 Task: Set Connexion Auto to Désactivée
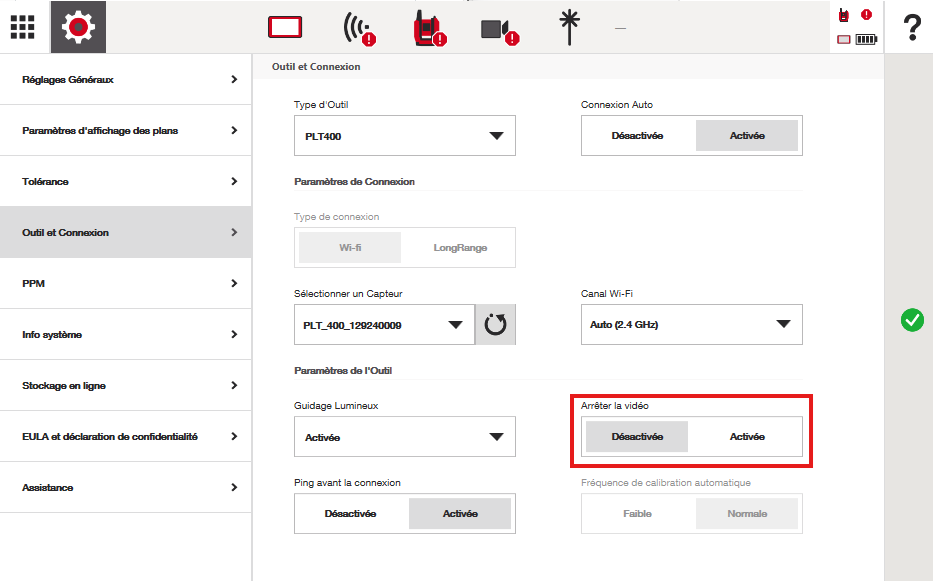pyautogui.click(x=637, y=136)
